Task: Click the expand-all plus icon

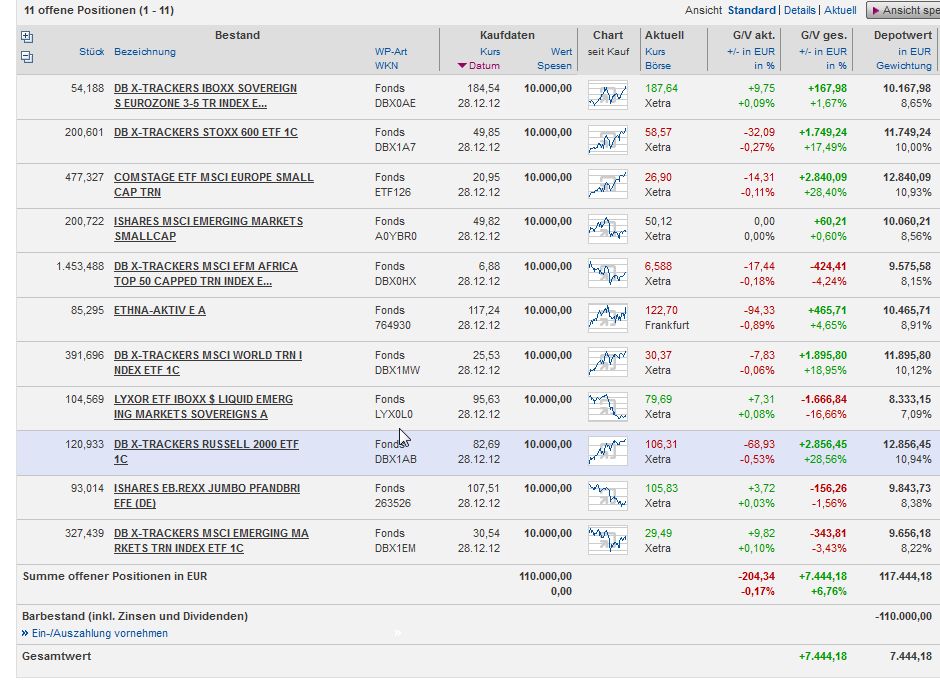Action: pyautogui.click(x=26, y=36)
